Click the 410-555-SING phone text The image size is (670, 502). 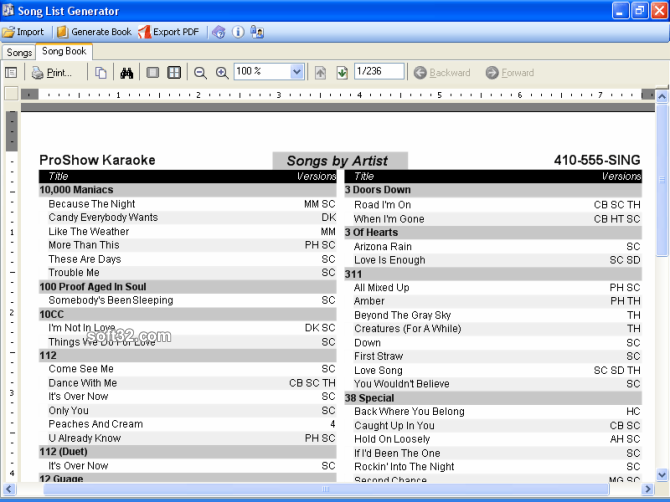pos(597,160)
